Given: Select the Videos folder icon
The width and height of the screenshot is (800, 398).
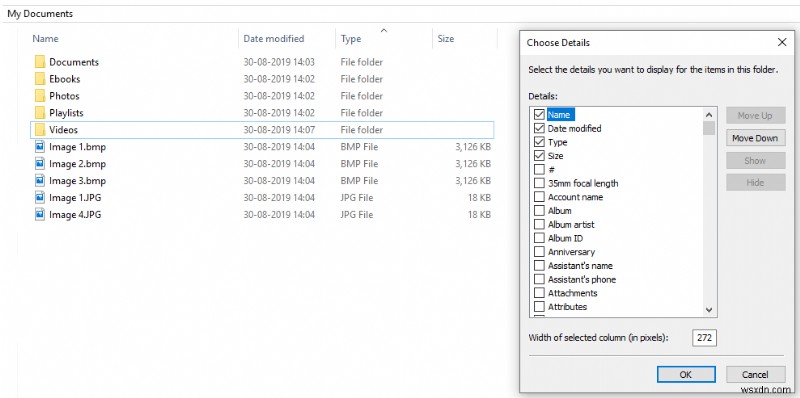Looking at the screenshot, I should click(x=40, y=130).
